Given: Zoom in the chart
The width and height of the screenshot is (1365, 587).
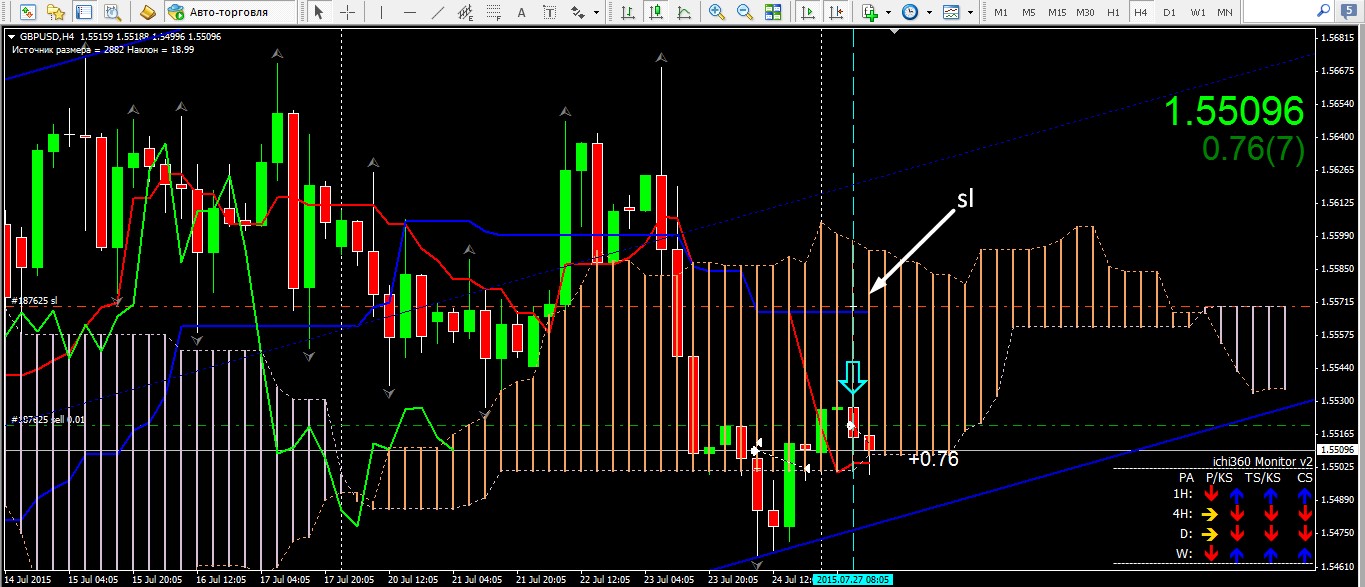Looking at the screenshot, I should tap(717, 12).
